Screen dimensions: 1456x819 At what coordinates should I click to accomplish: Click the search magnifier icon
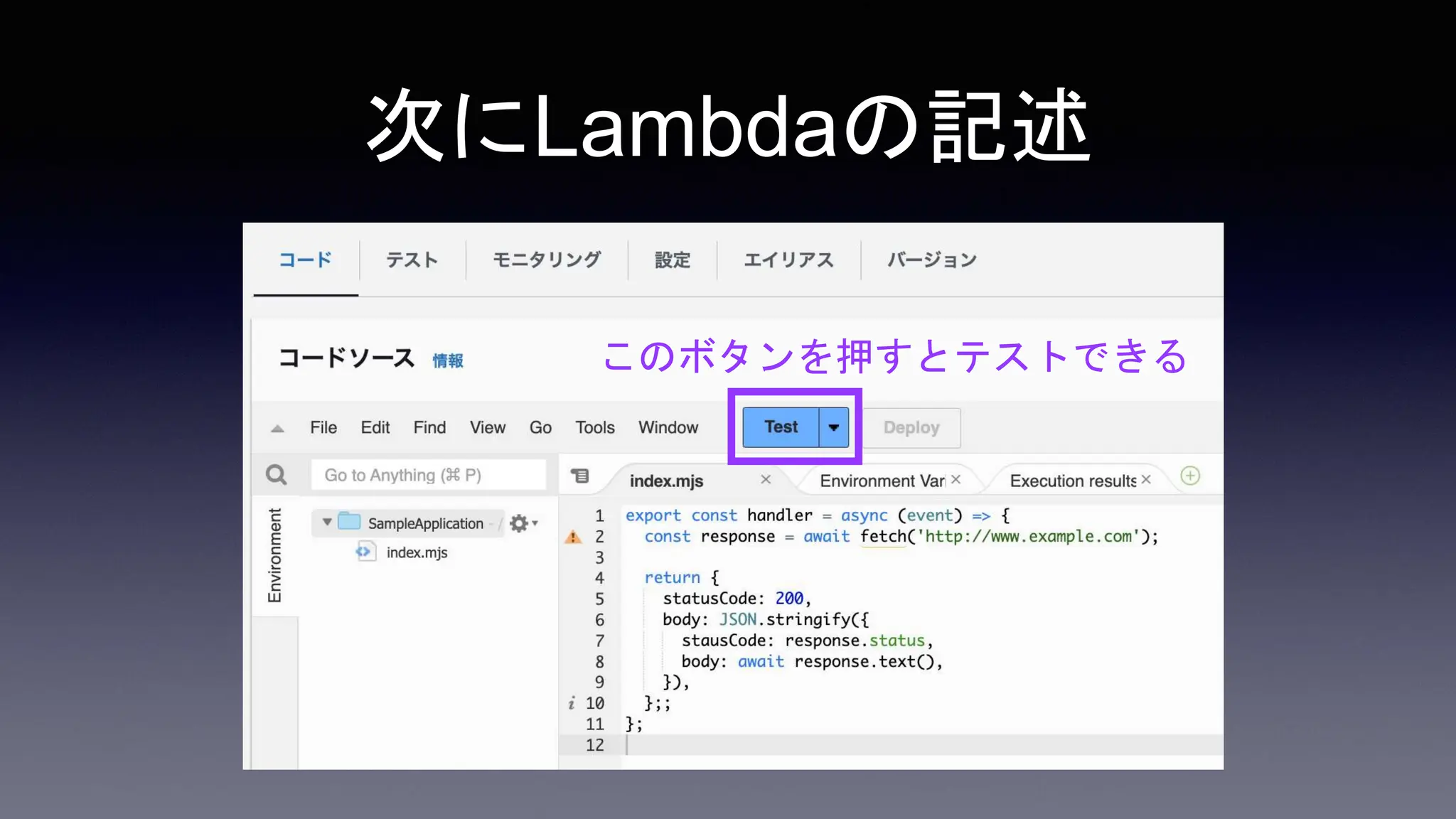[x=276, y=475]
